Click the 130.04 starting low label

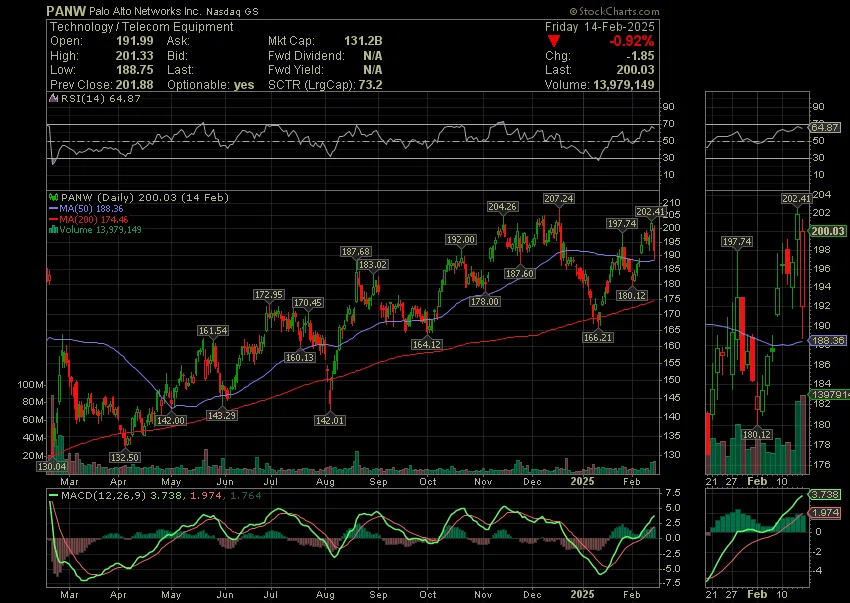tap(52, 466)
